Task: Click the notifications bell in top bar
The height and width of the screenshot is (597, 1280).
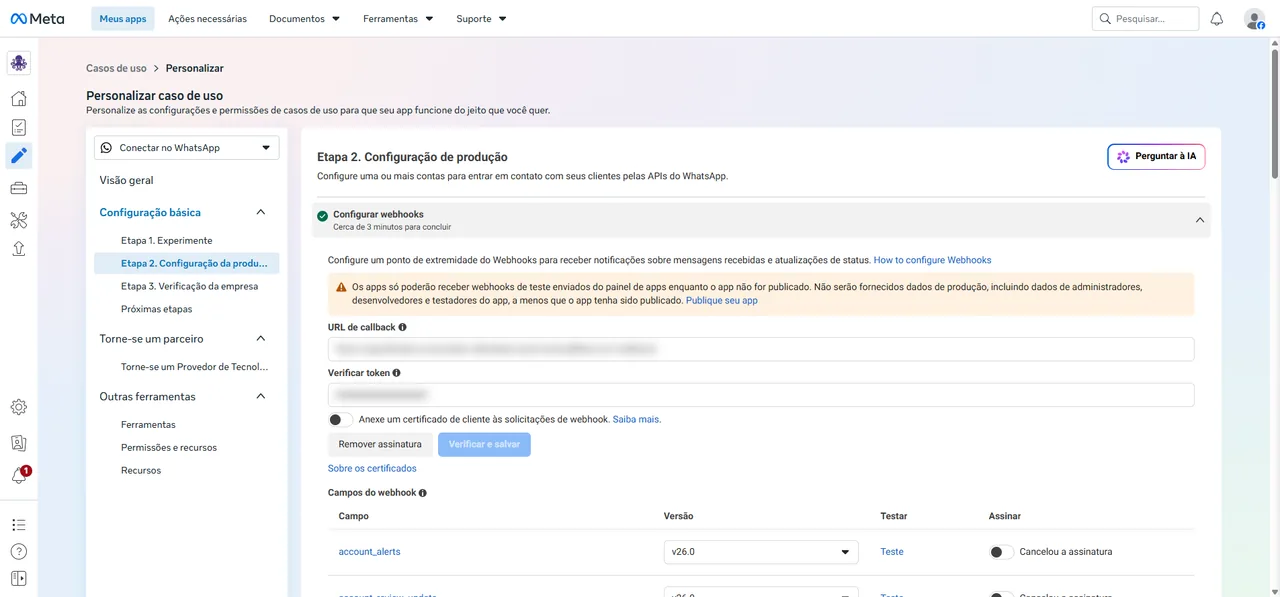Action: click(x=1217, y=18)
